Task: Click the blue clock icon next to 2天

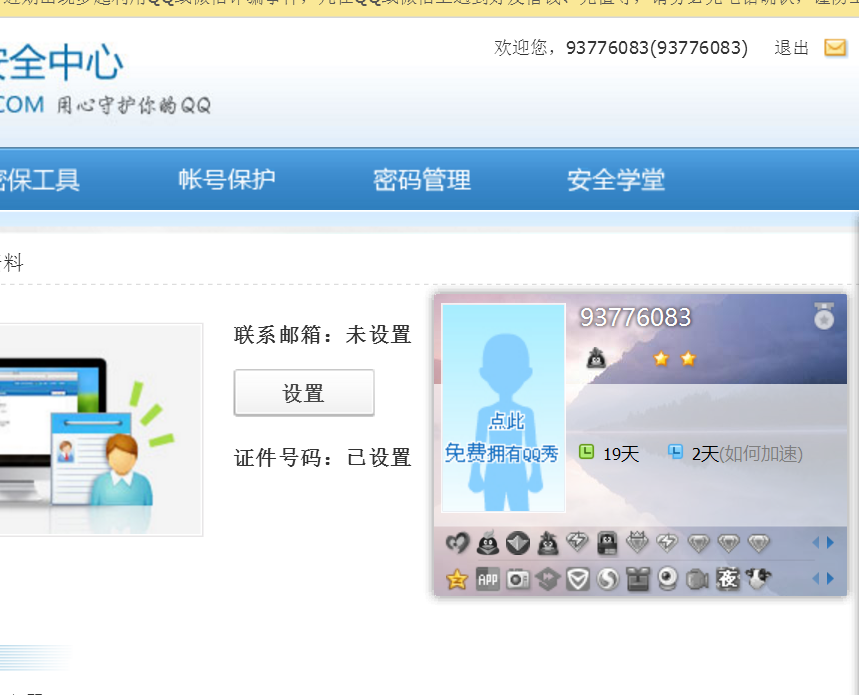Action: pyautogui.click(x=675, y=452)
